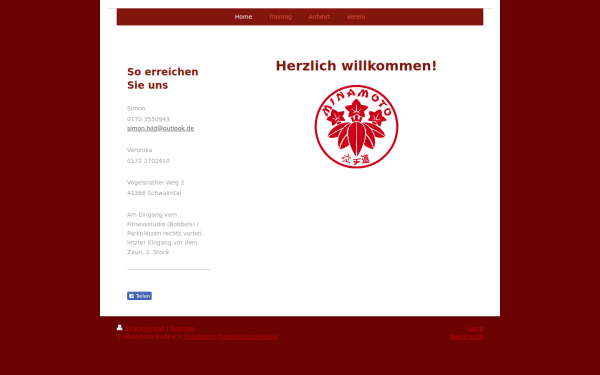Switch to Webansicht via footer link
The width and height of the screenshot is (600, 375).
click(466, 337)
